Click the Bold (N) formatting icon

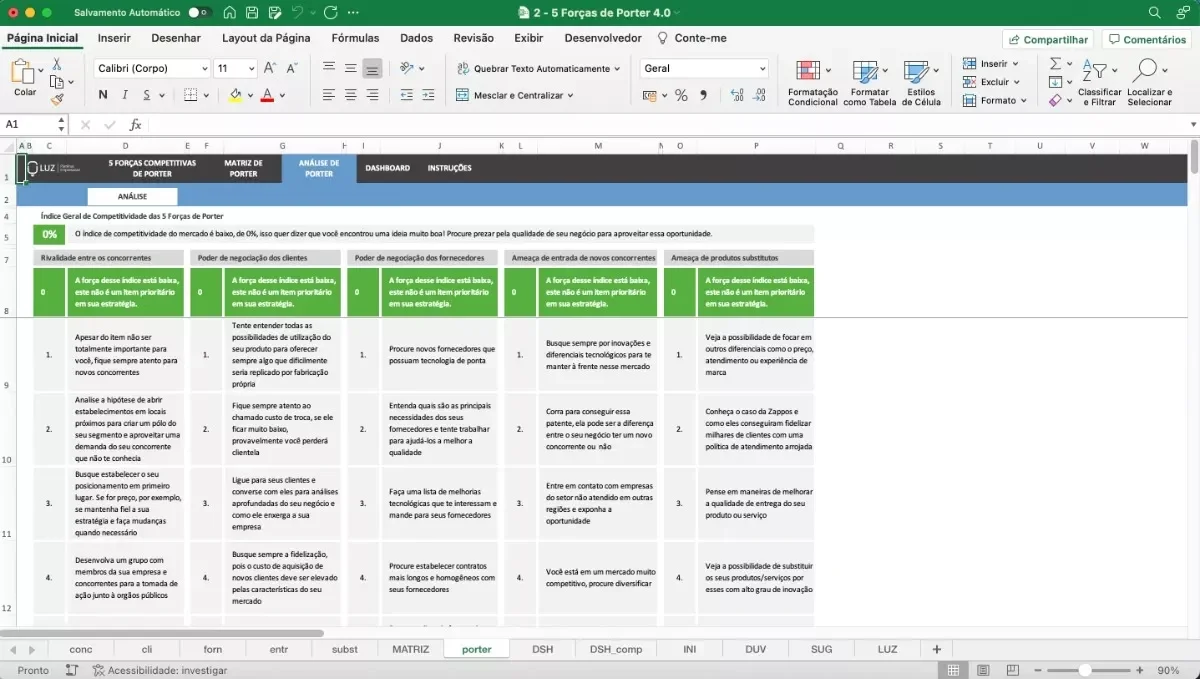pyautogui.click(x=103, y=95)
